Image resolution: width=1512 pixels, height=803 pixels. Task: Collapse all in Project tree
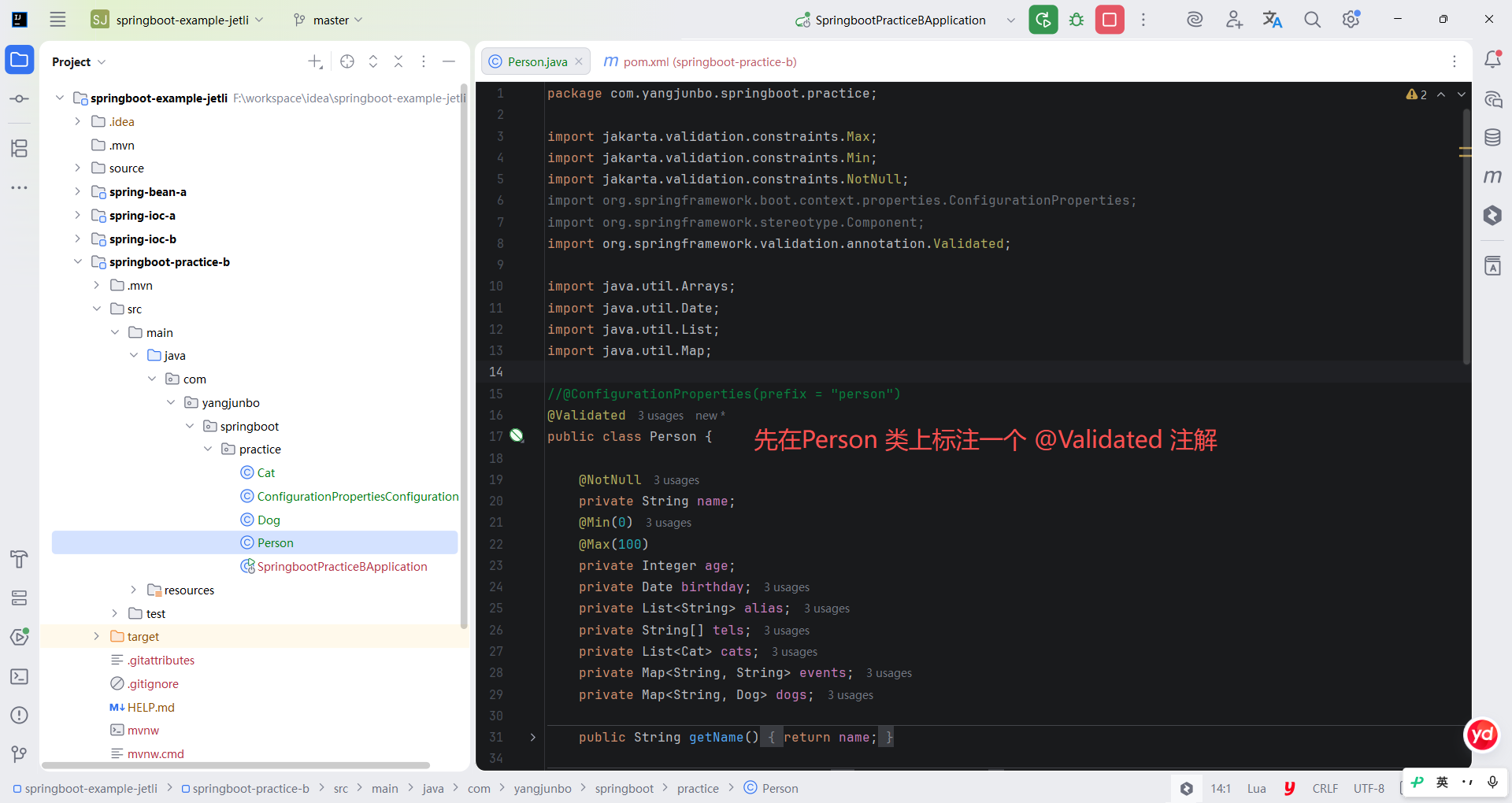click(x=398, y=61)
